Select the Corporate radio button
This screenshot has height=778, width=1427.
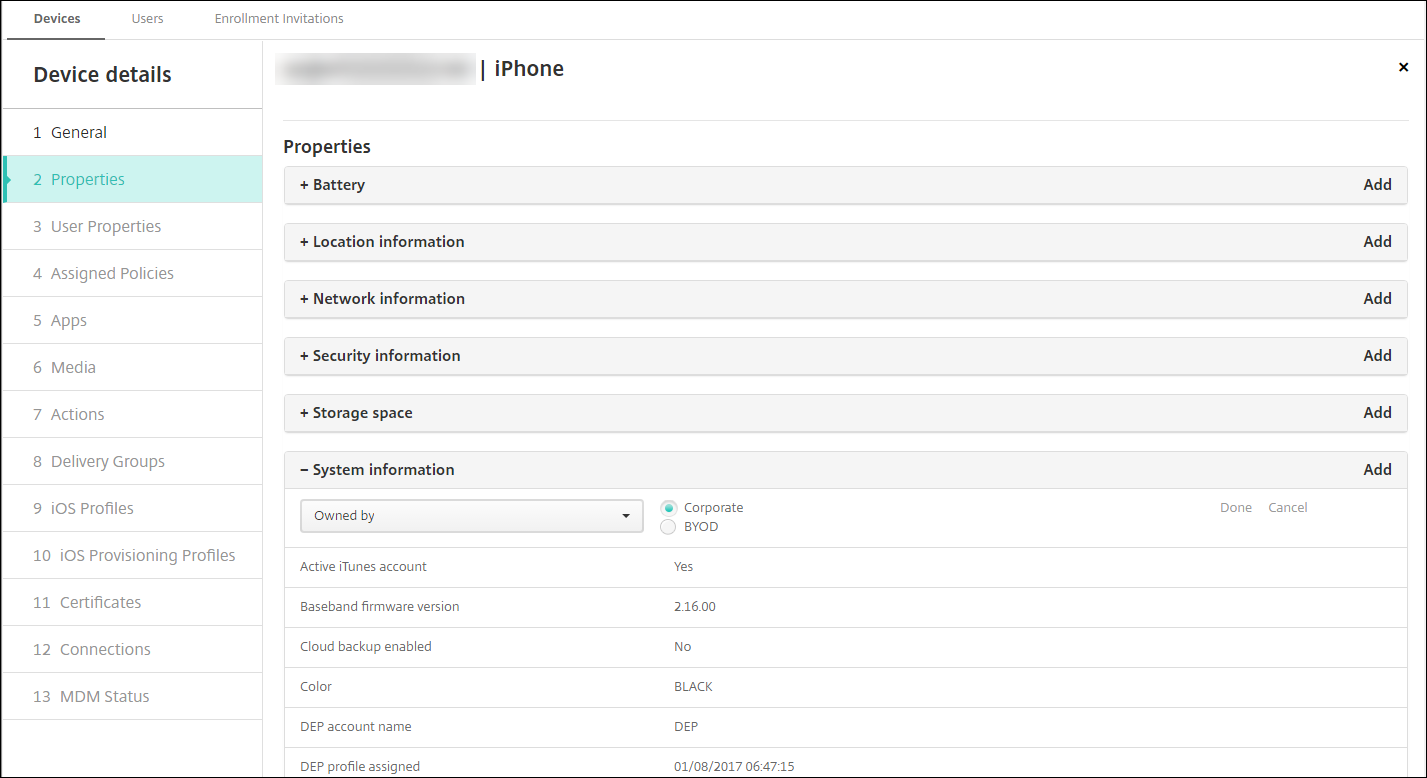[669, 508]
